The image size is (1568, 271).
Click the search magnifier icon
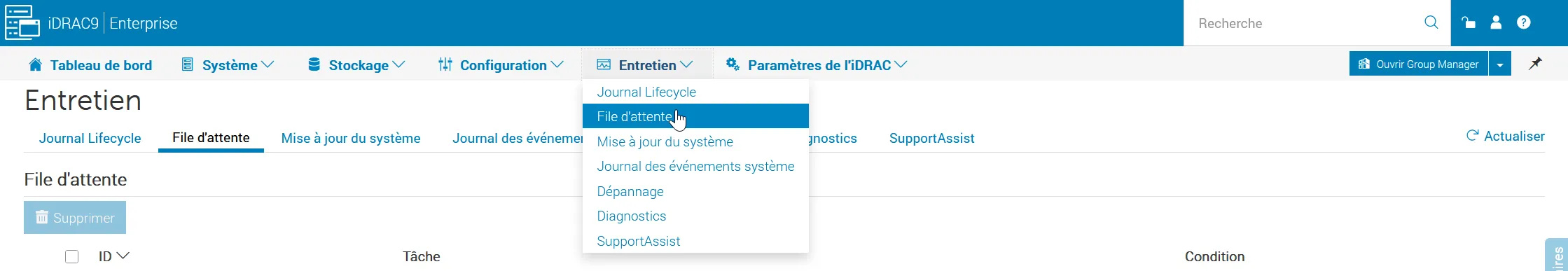click(1431, 22)
